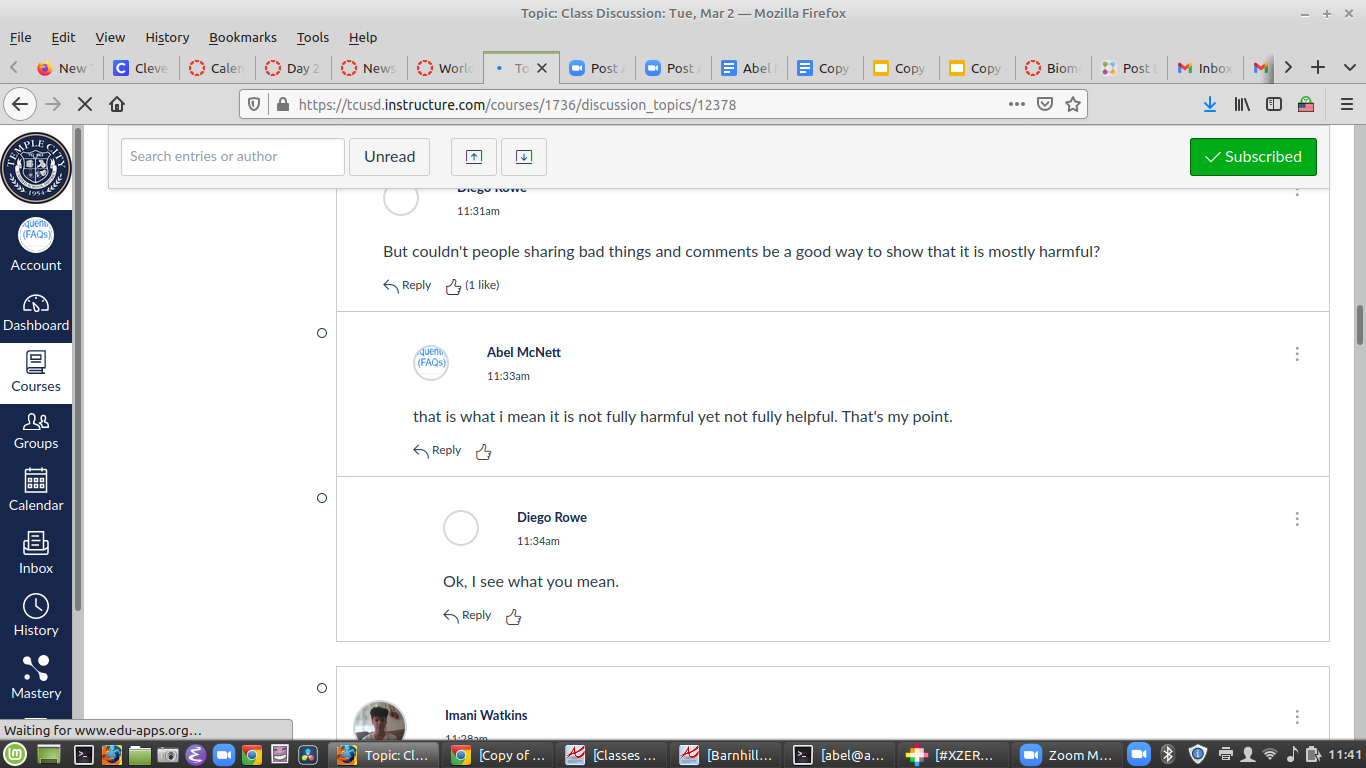Reply to Diego Rowe's 11:34am comment
The width and height of the screenshot is (1366, 768).
[x=467, y=615]
